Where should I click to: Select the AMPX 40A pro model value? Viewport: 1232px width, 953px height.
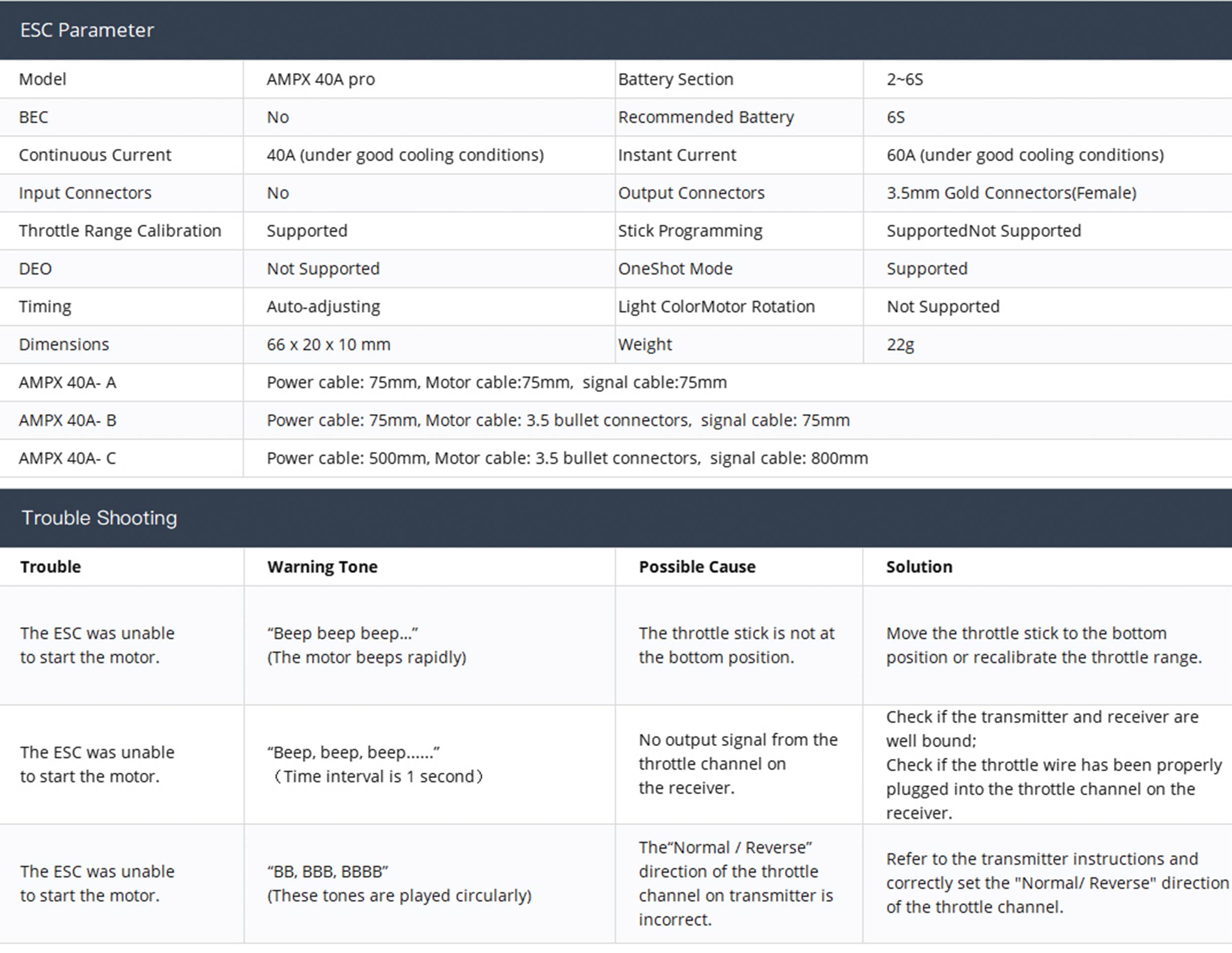(320, 79)
